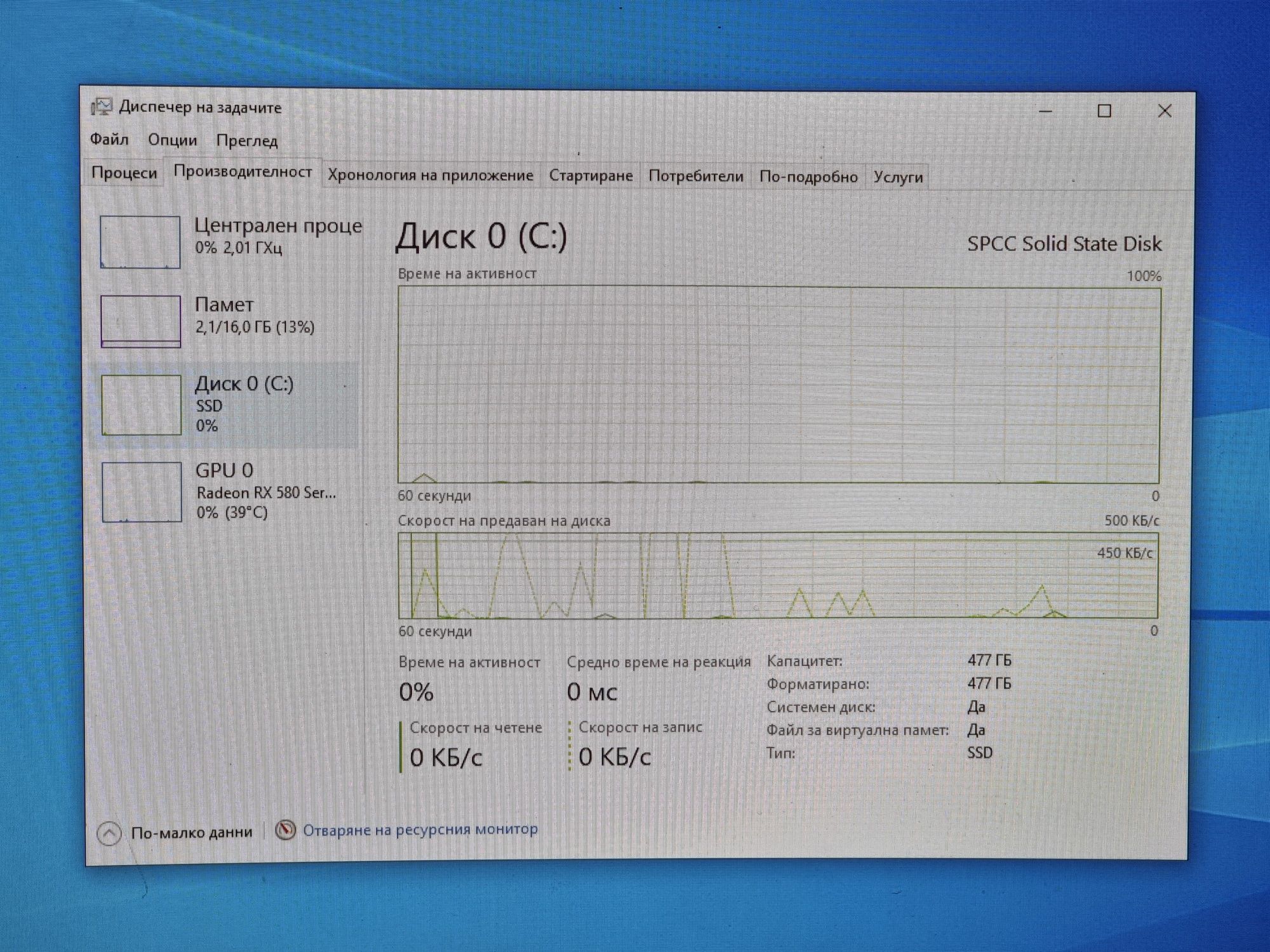Select the Памет memory thumbnail graph

coord(140,321)
